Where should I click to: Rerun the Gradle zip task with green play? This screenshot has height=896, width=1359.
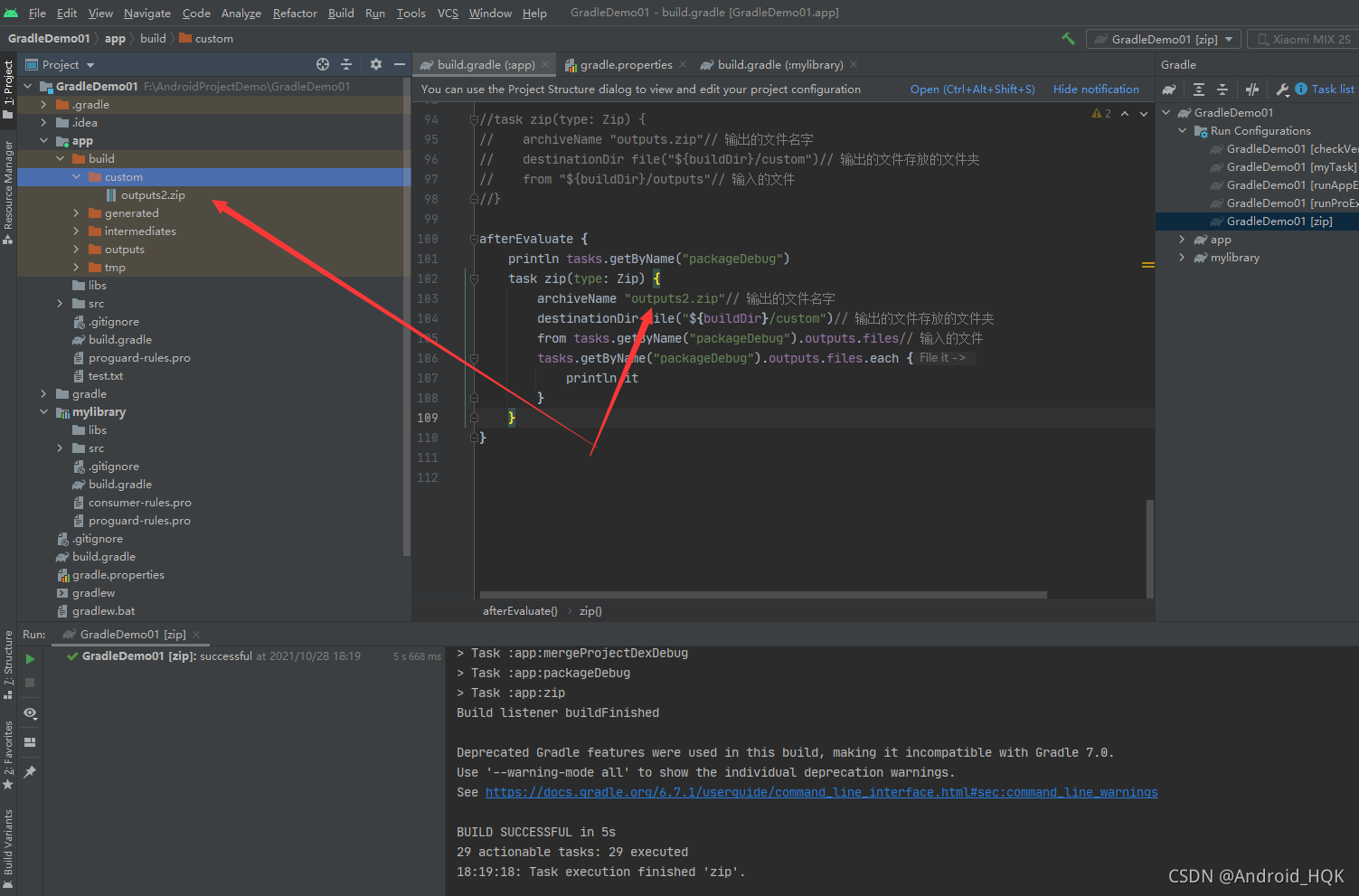(30, 659)
